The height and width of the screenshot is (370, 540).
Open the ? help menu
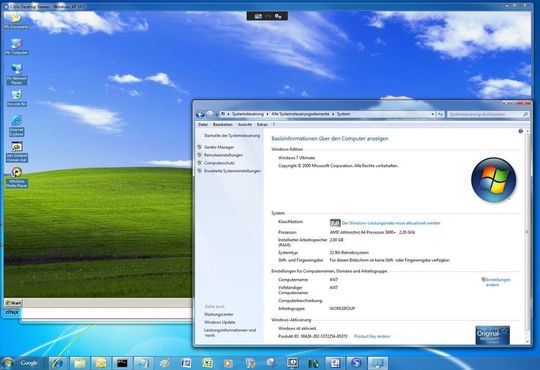pos(274,124)
